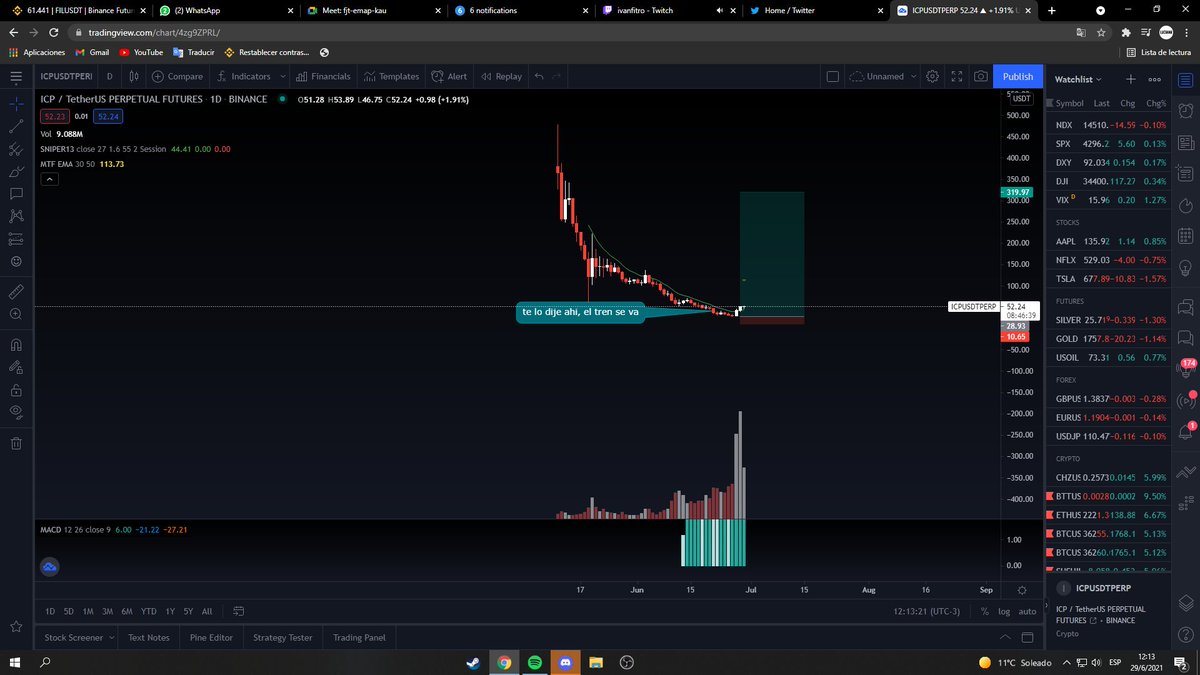Change the D timeframe interval
This screenshot has width=1200, height=675.
109,76
